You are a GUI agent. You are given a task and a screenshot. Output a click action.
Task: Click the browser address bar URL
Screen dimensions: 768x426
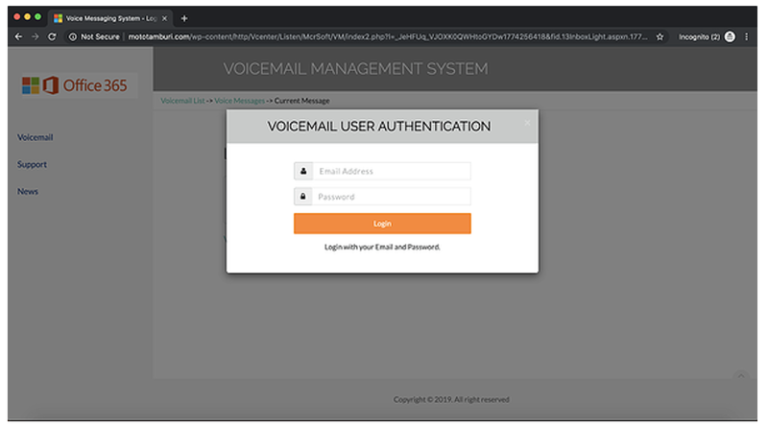[388, 37]
